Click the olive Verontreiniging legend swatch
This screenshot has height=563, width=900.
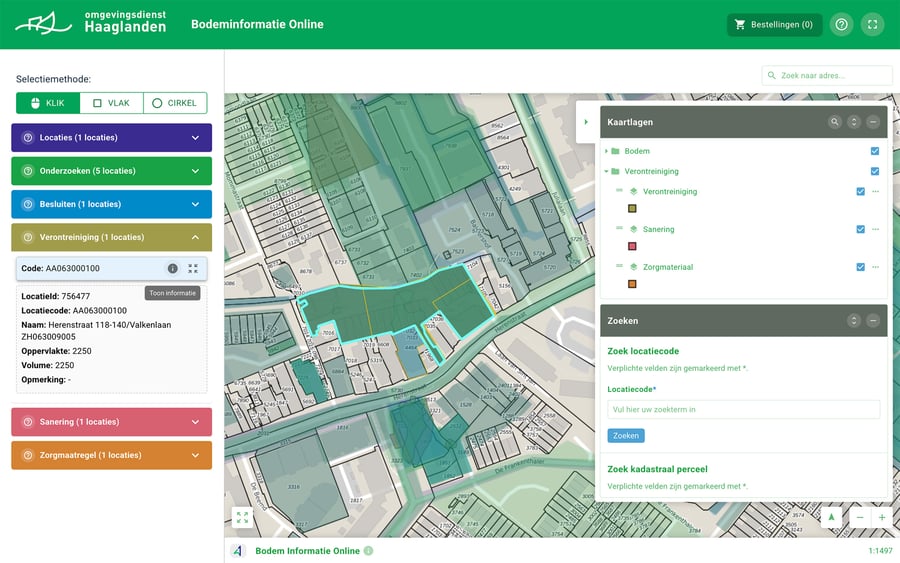click(632, 208)
